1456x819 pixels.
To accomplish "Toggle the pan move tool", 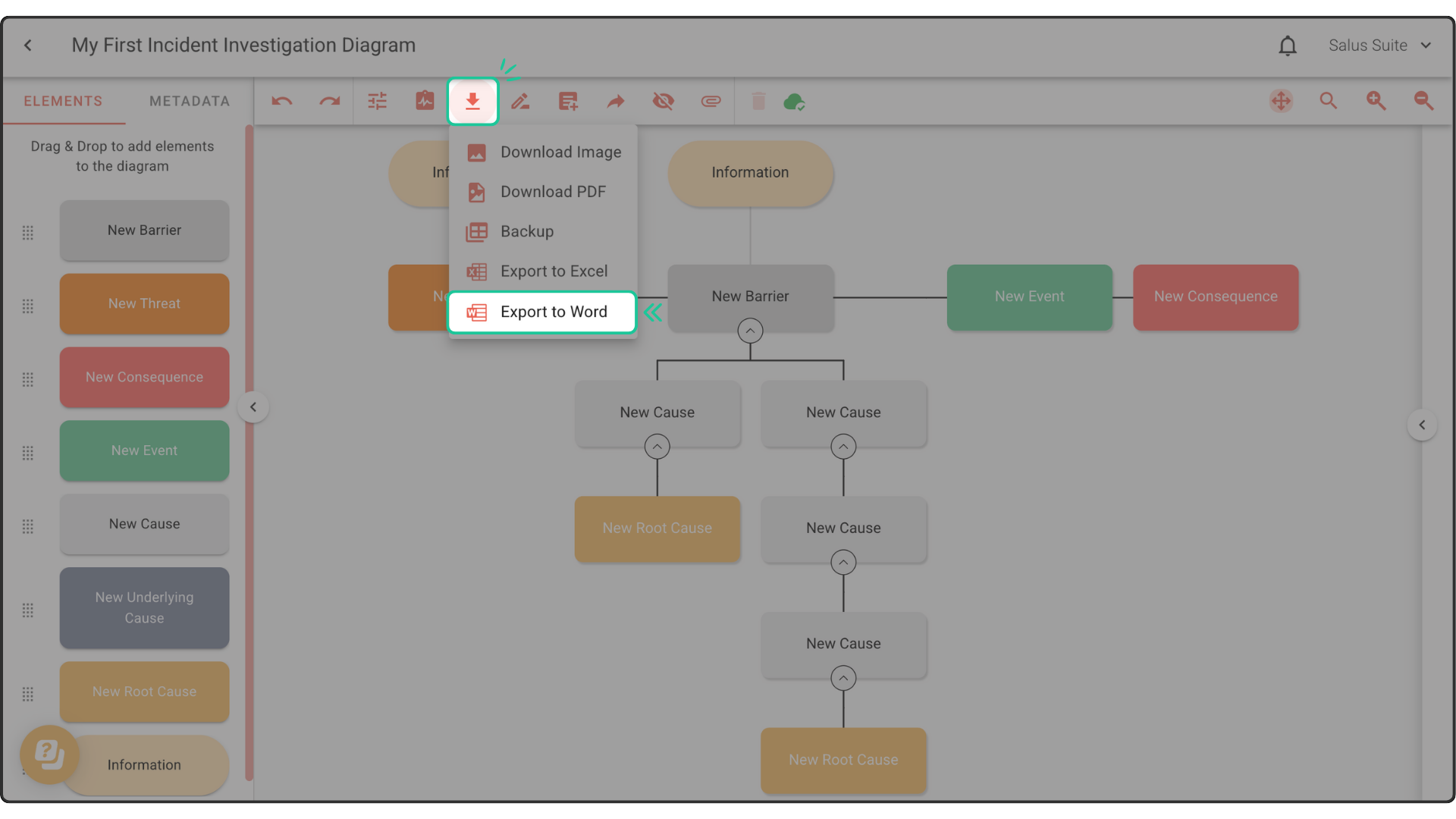I will tap(1281, 101).
